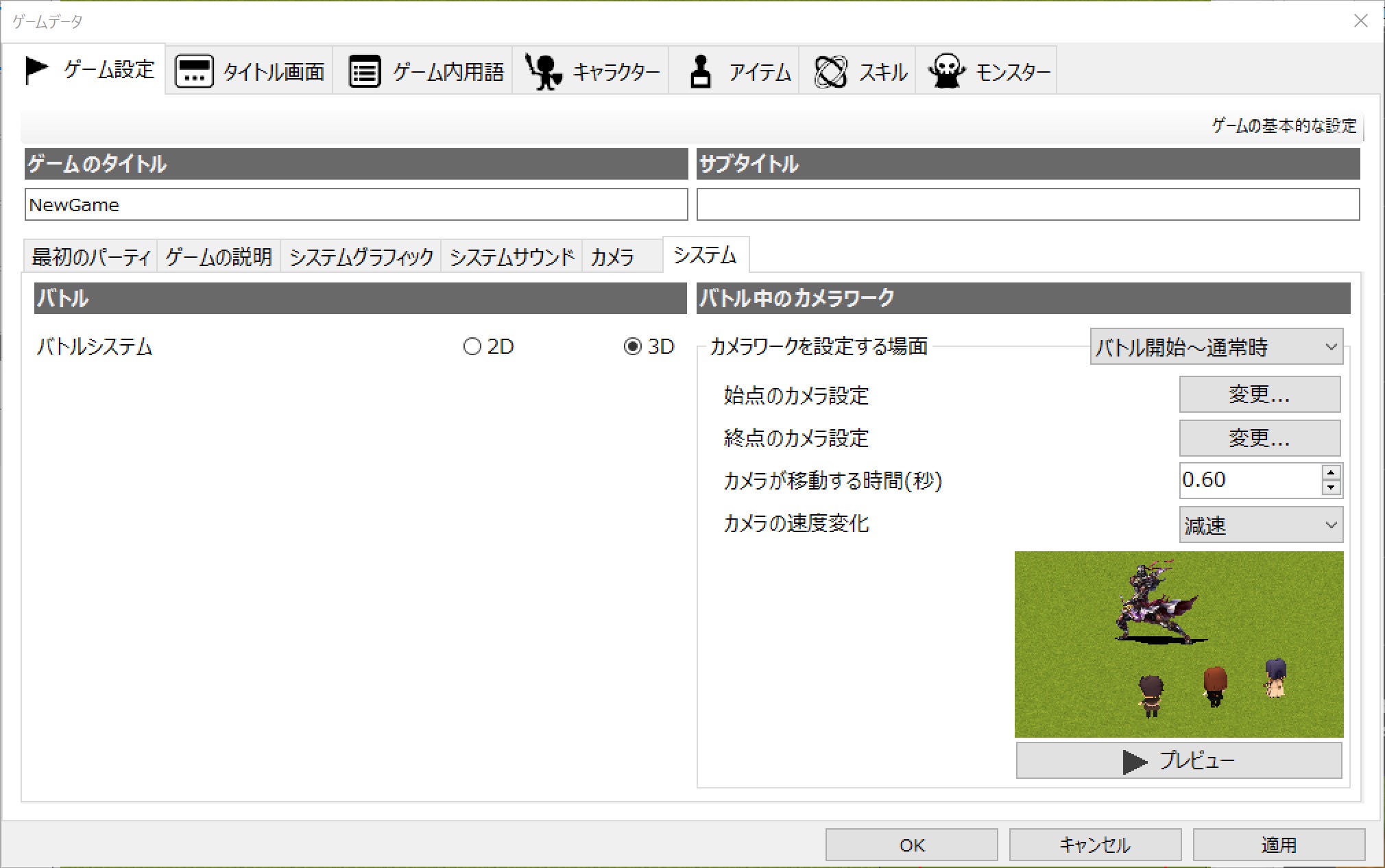
Task: Click the タイトル画面 window icon
Action: 194,71
